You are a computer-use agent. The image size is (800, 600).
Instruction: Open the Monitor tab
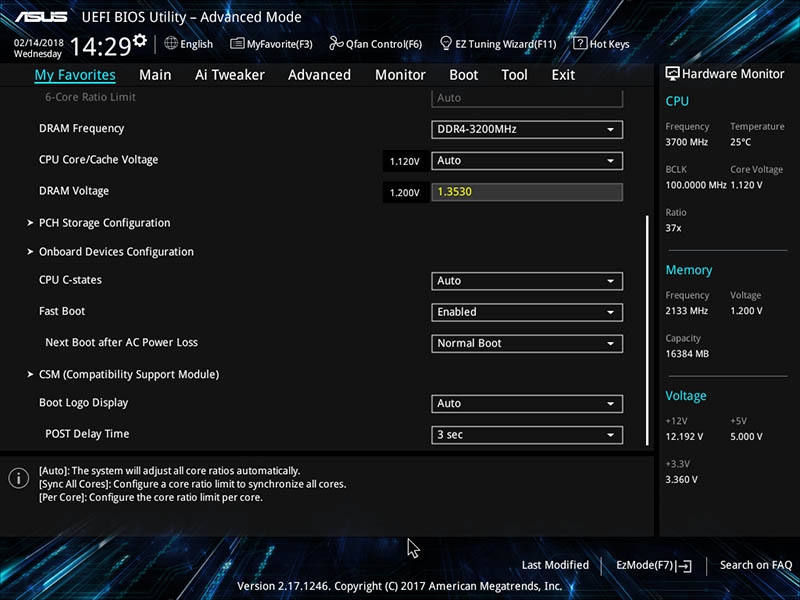point(400,75)
